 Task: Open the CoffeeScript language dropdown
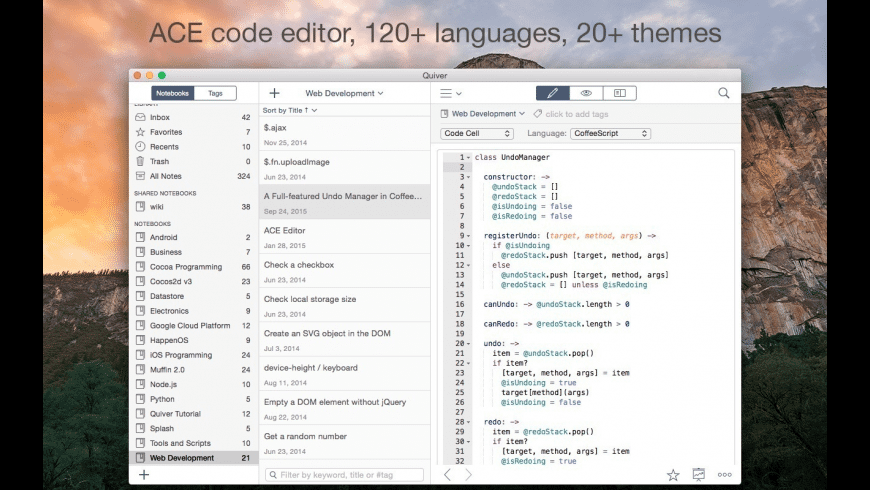click(x=610, y=133)
